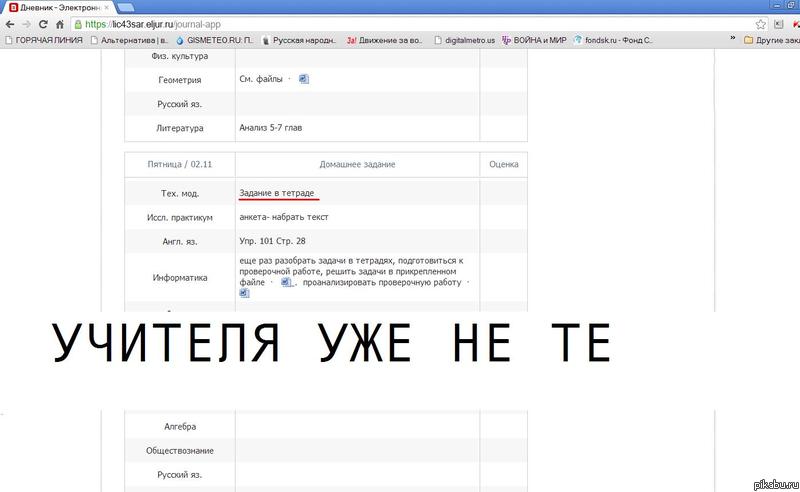The image size is (800, 492).
Task: Open the Home page icon
Action: [60, 24]
